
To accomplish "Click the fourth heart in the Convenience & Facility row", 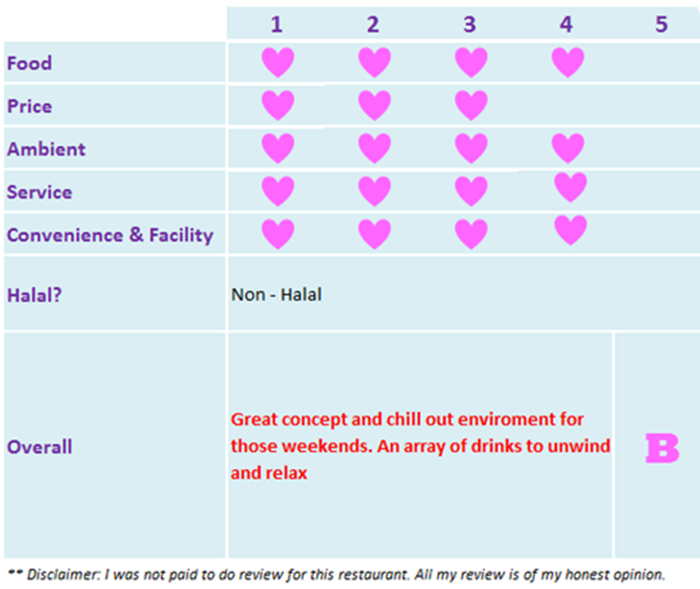I will tap(570, 230).
